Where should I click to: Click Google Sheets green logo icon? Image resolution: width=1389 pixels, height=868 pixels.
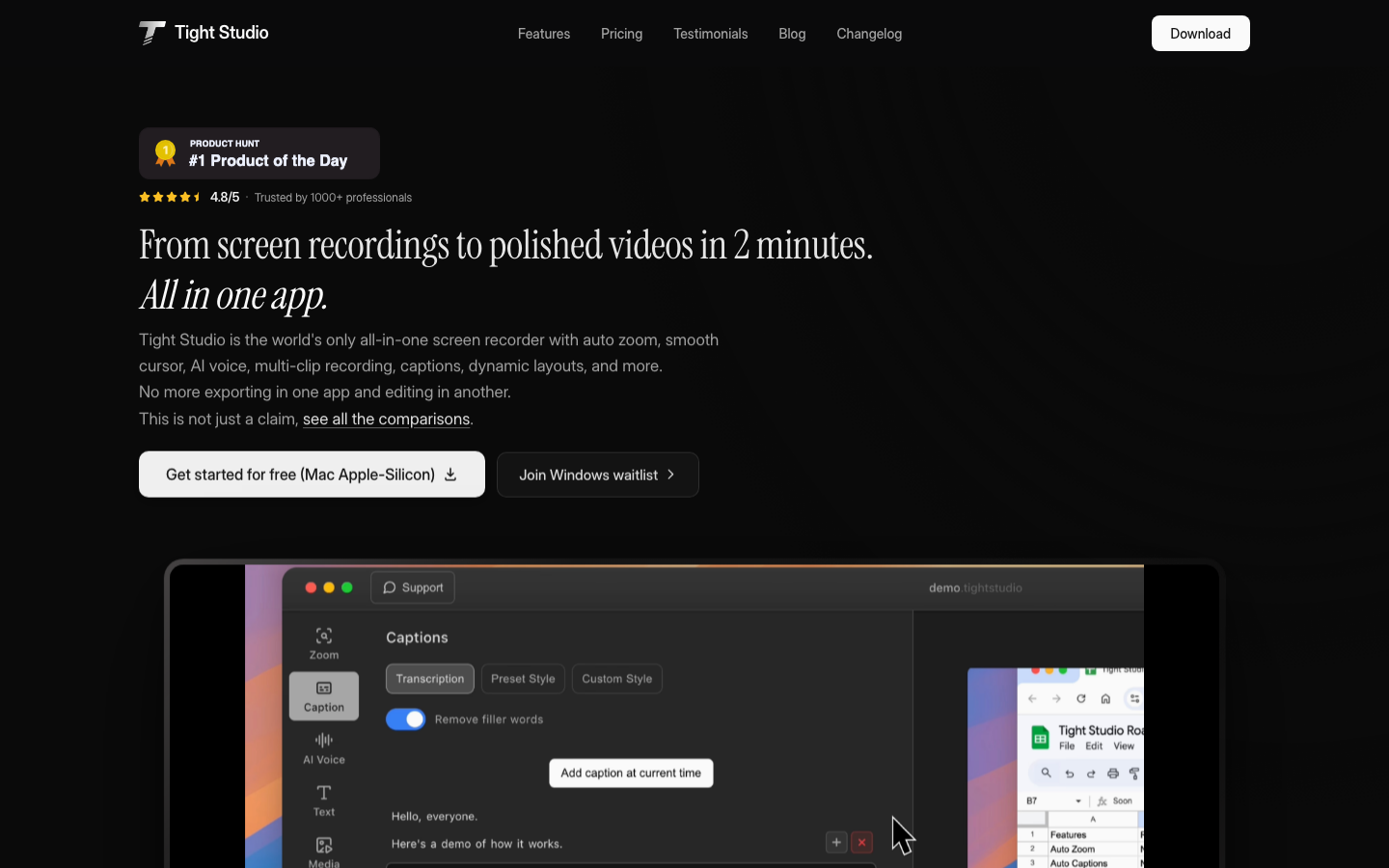(x=1040, y=738)
